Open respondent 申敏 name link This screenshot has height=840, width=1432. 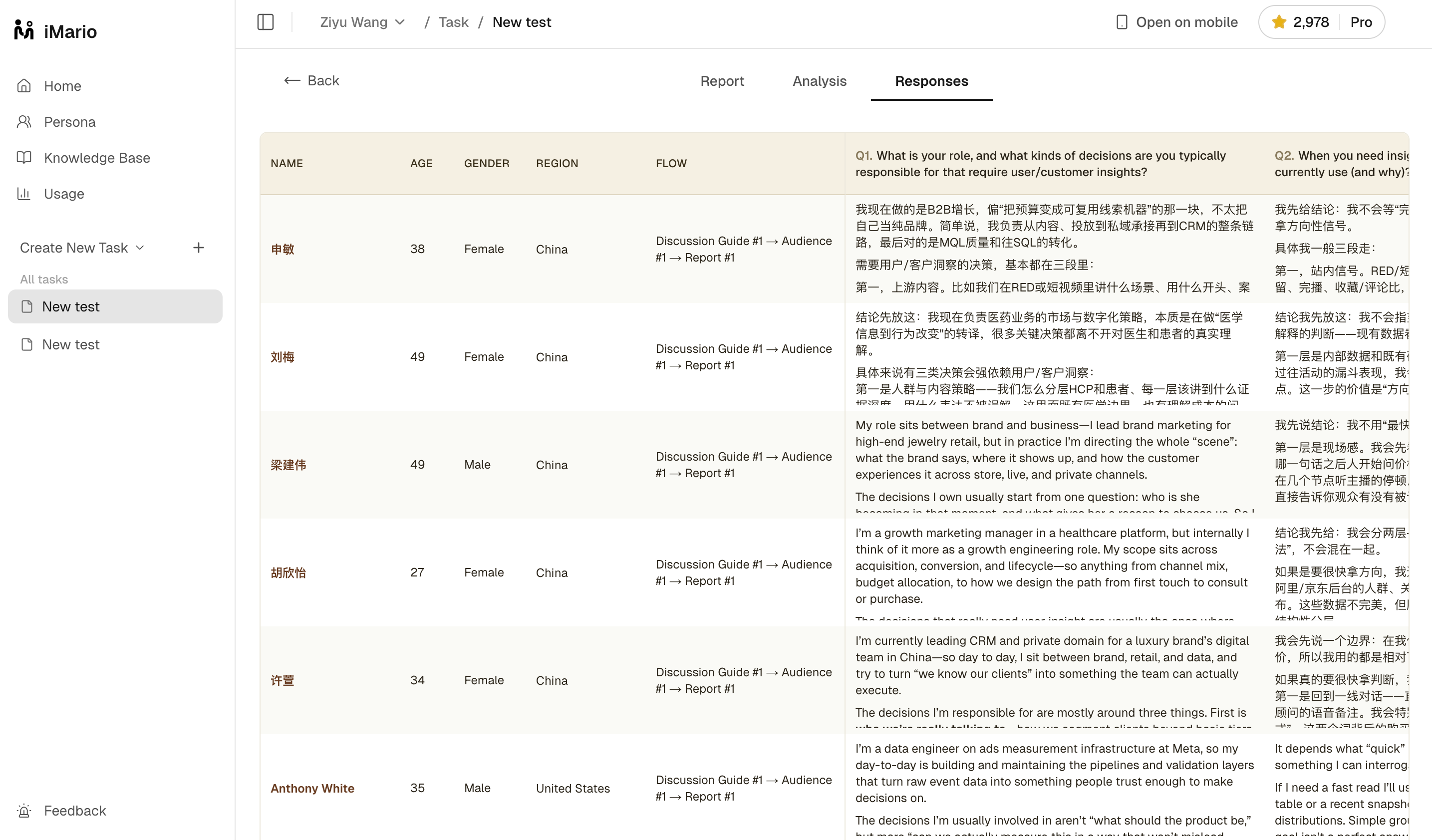pos(282,249)
